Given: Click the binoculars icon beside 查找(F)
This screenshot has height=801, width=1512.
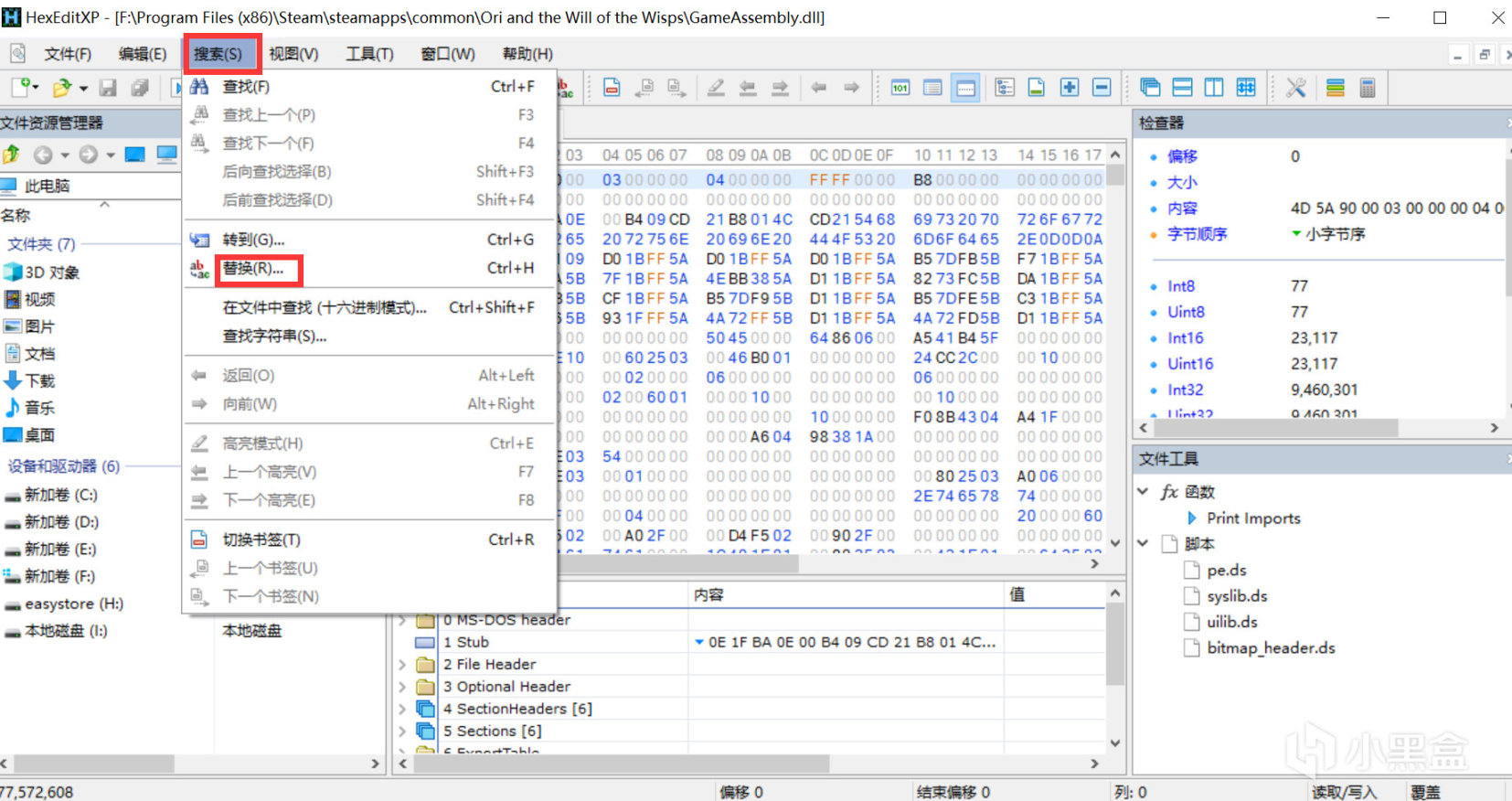Looking at the screenshot, I should point(199,87).
